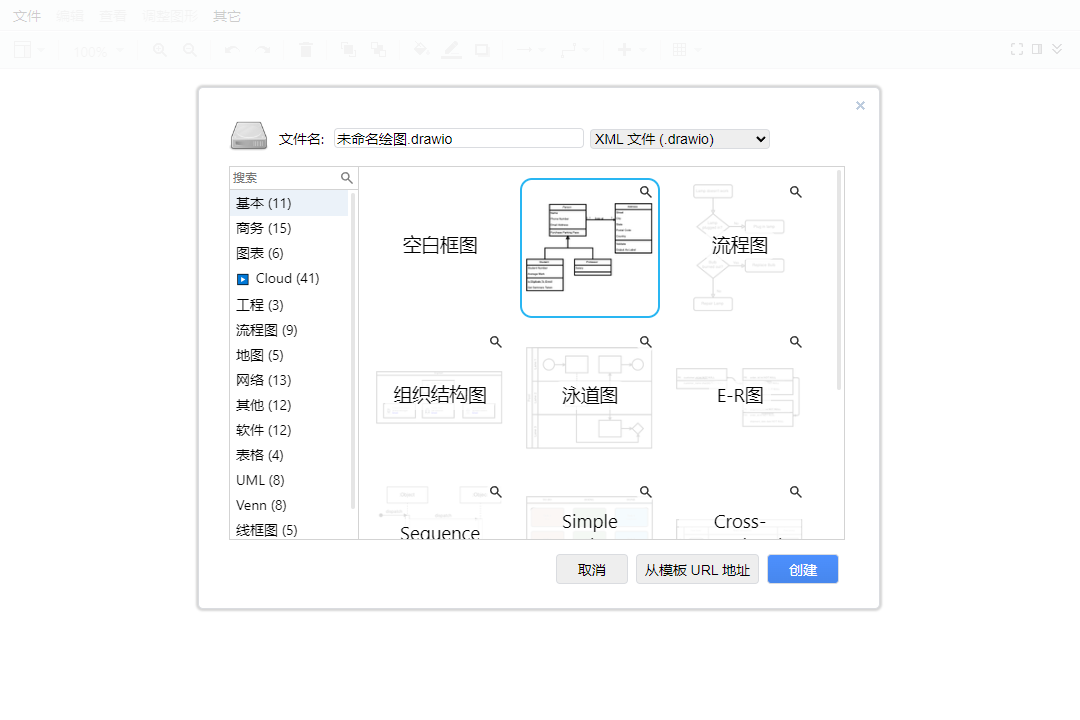Viewport: 1080px width, 720px height.
Task: Click the 从模板 URL 地址 button
Action: 697,569
